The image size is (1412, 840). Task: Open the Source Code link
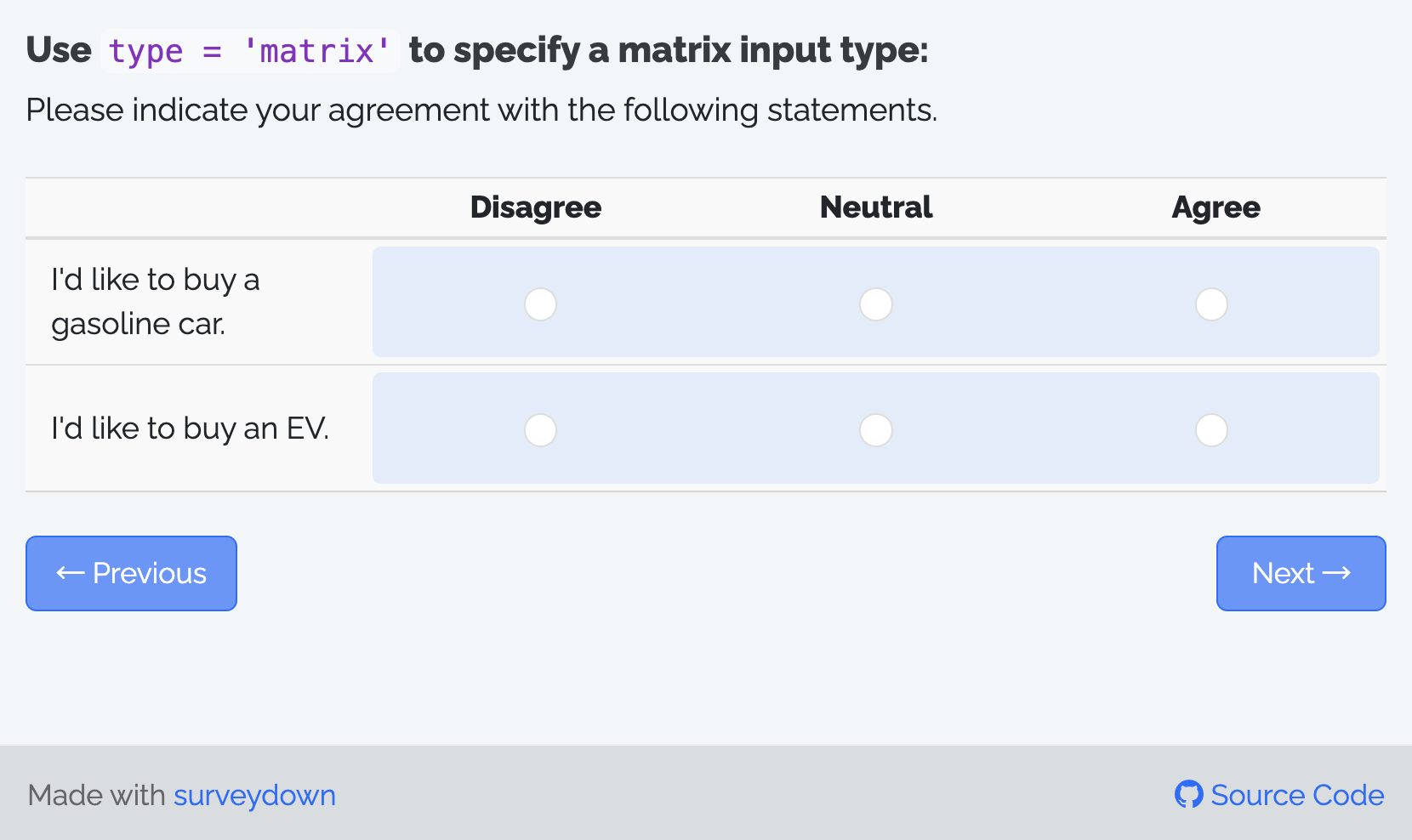click(1296, 795)
